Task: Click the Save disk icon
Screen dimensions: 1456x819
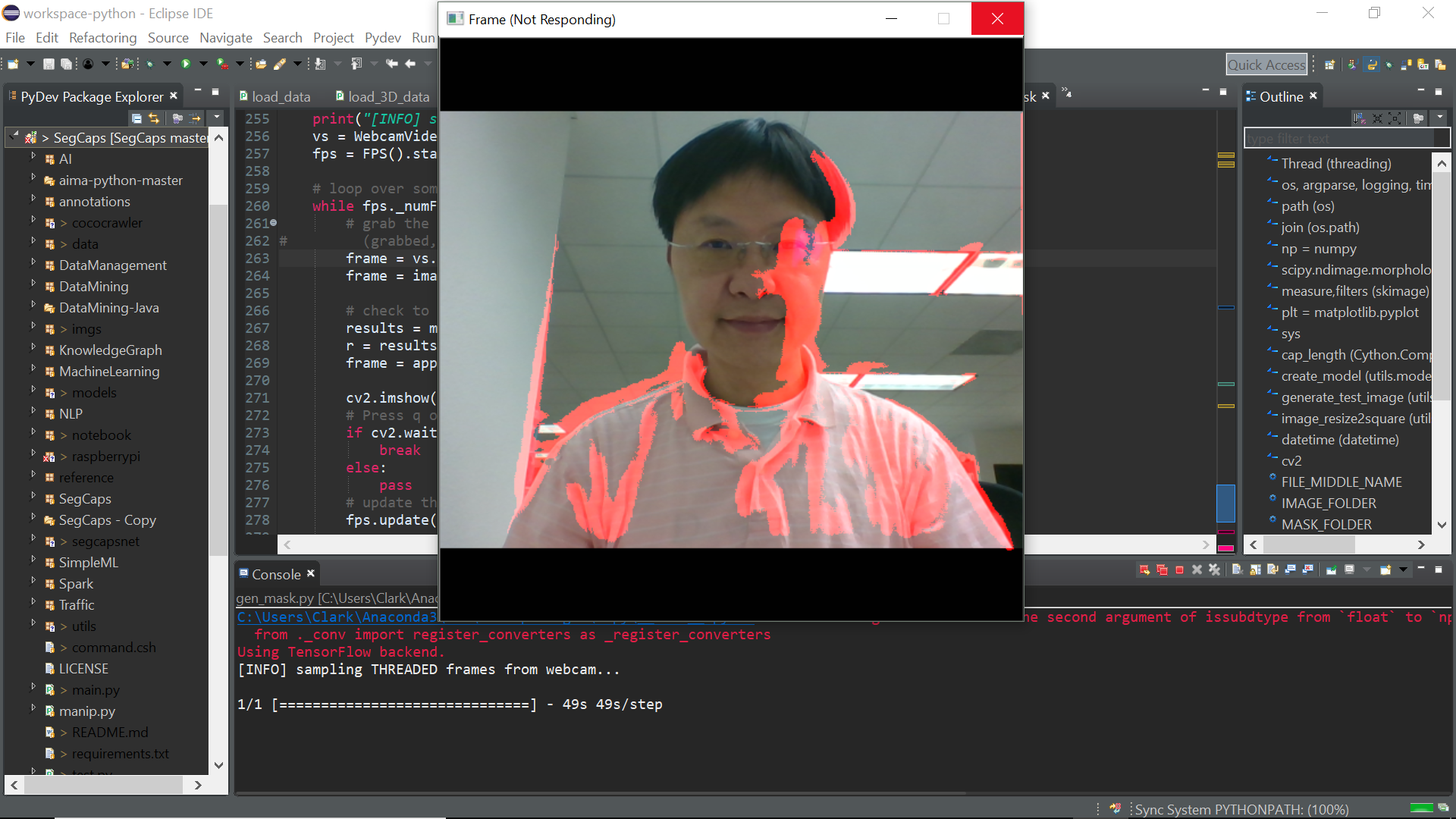Action: tap(49, 64)
